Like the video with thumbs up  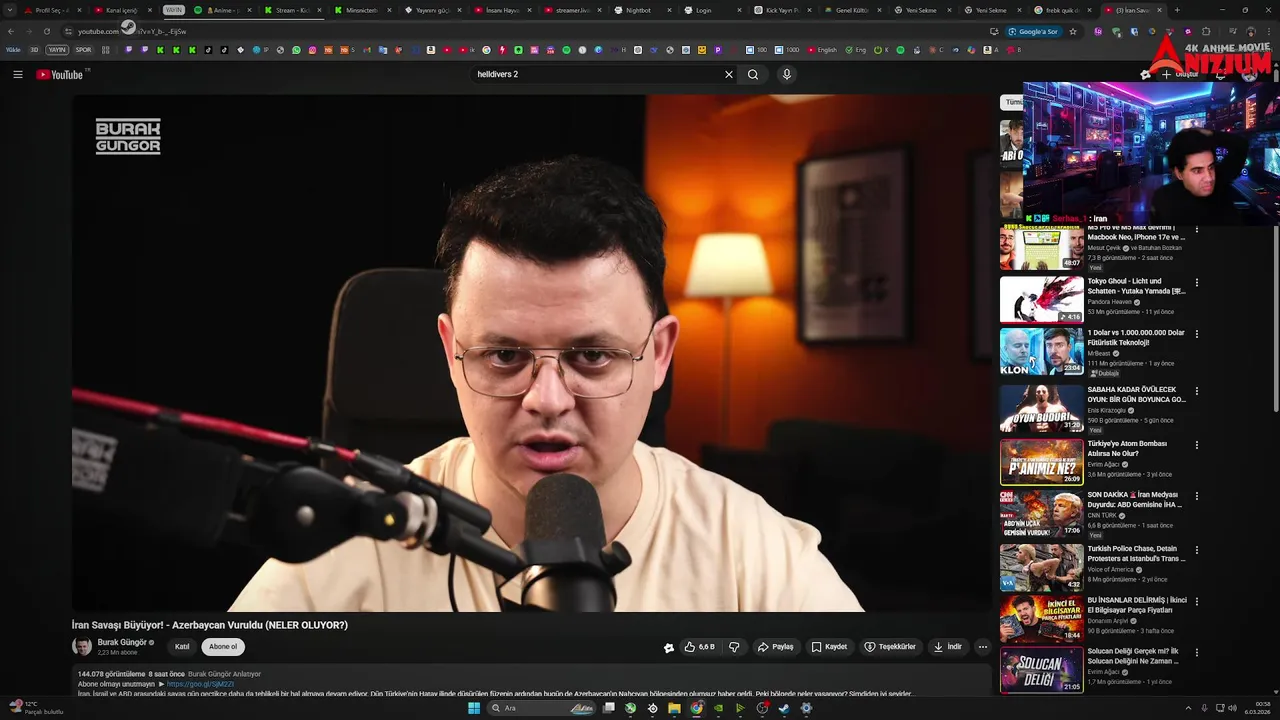[x=700, y=647]
